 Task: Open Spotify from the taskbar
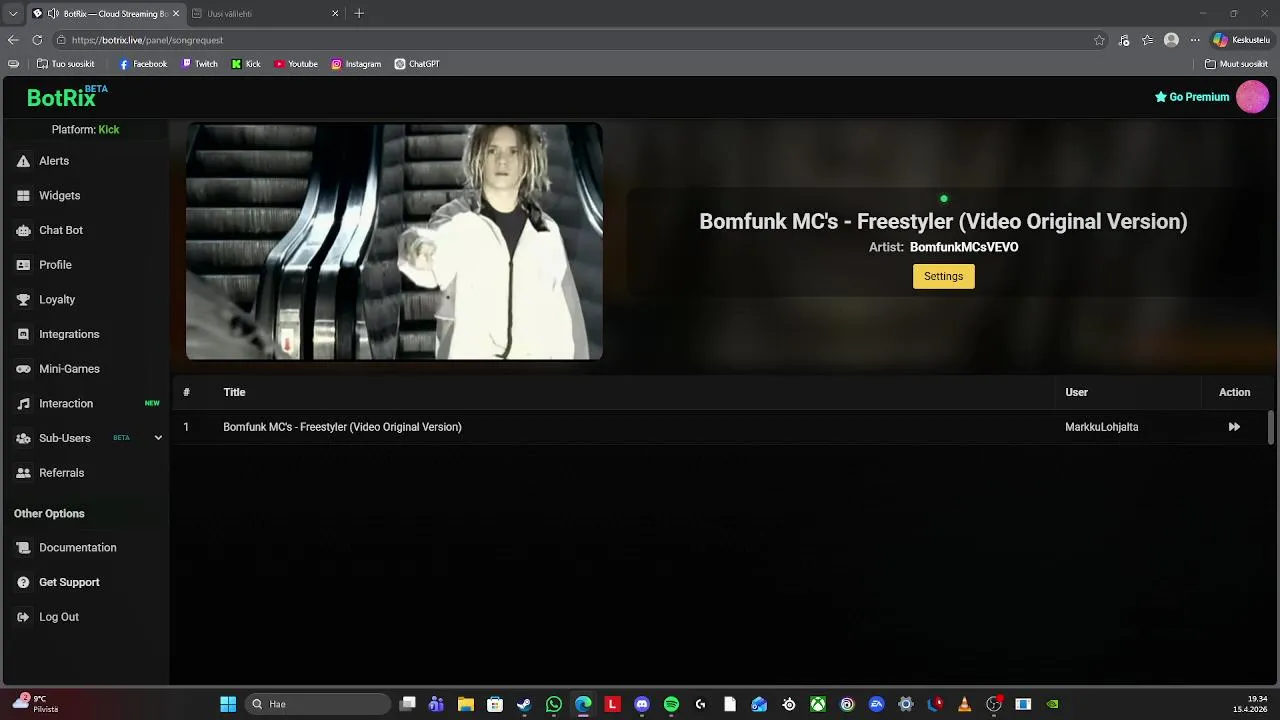[671, 704]
